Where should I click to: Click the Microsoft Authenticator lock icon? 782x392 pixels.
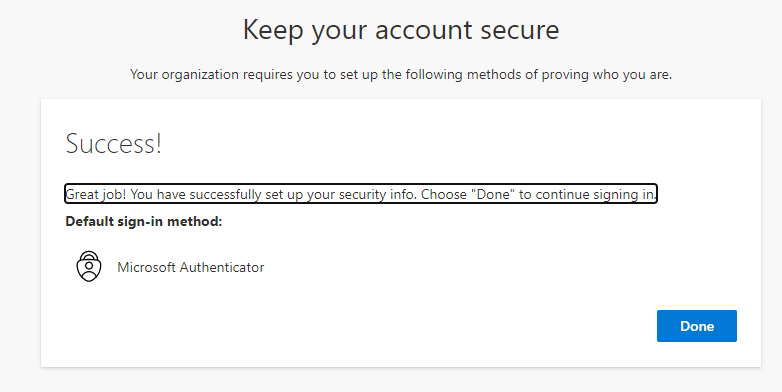(89, 266)
